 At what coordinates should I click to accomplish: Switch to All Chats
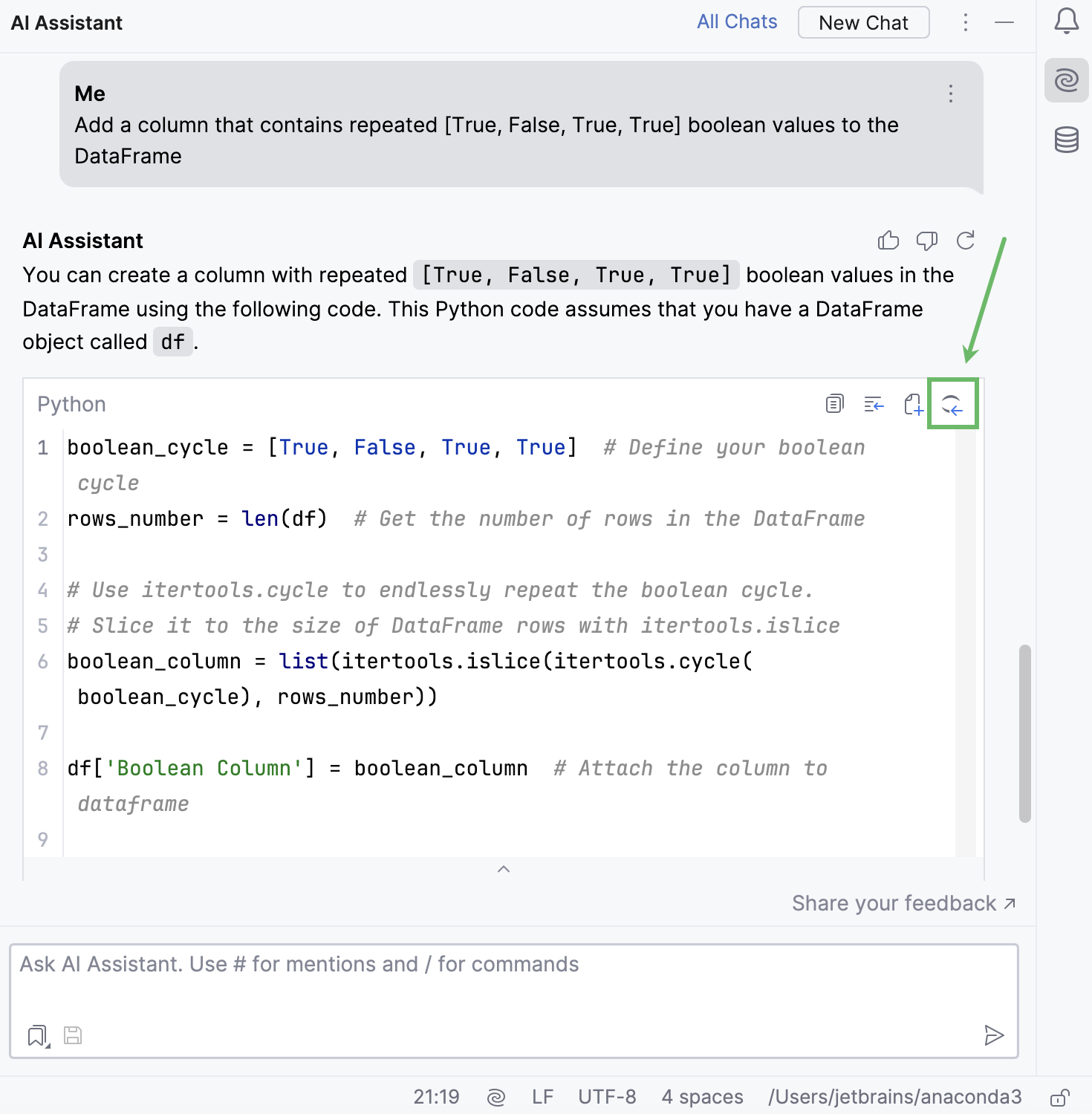[736, 22]
